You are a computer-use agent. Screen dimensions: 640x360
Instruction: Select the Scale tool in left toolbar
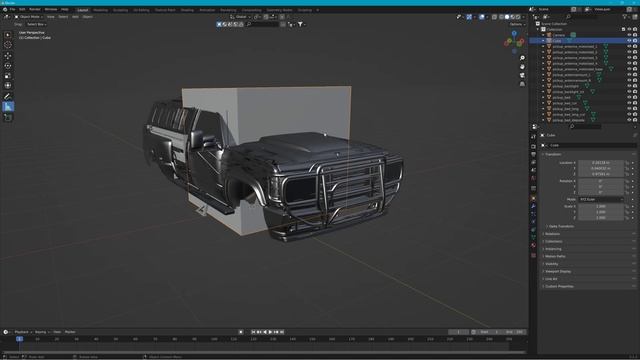pyautogui.click(x=8, y=76)
